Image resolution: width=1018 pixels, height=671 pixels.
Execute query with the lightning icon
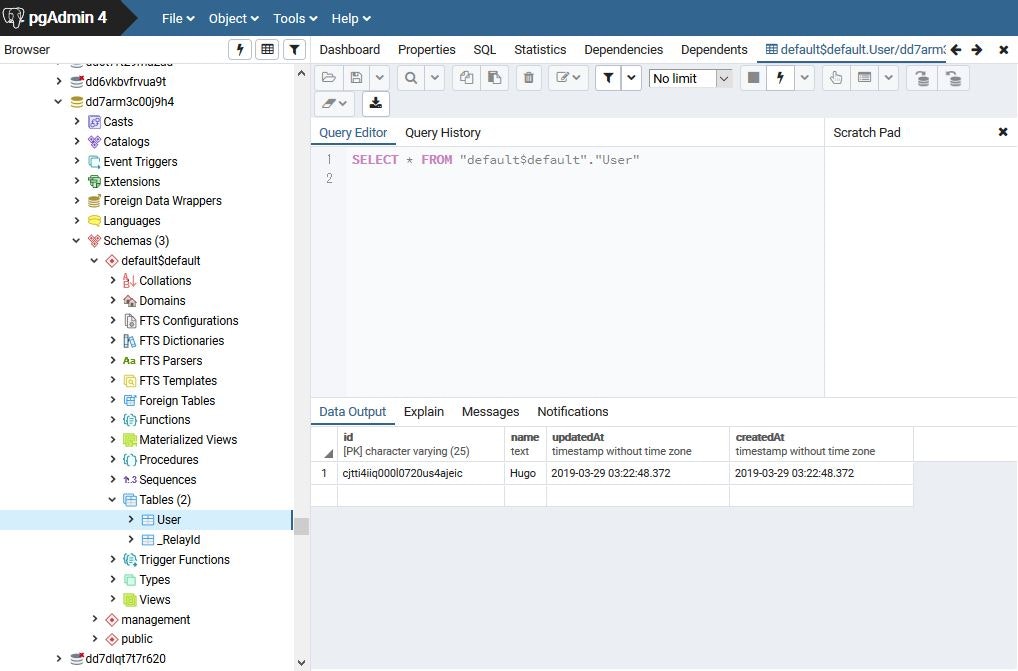[x=780, y=78]
